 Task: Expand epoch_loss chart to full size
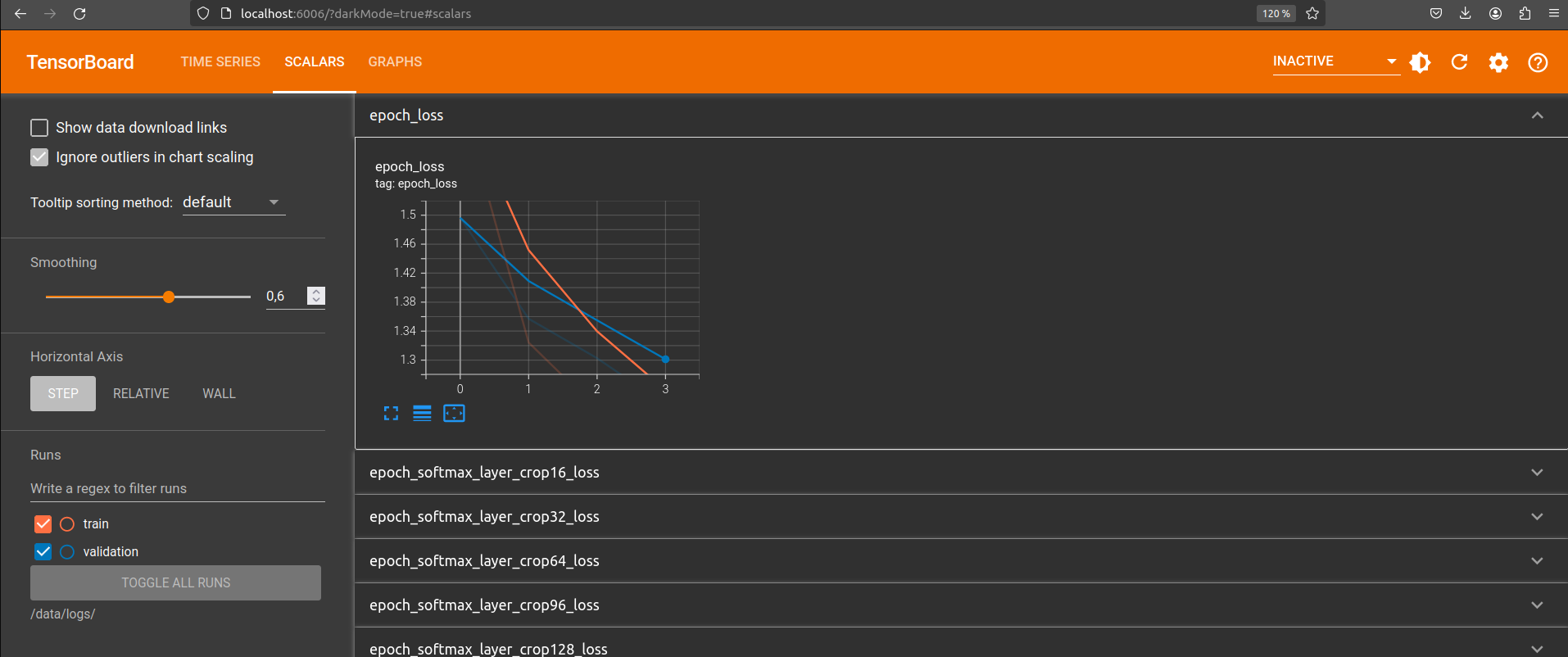(x=391, y=414)
